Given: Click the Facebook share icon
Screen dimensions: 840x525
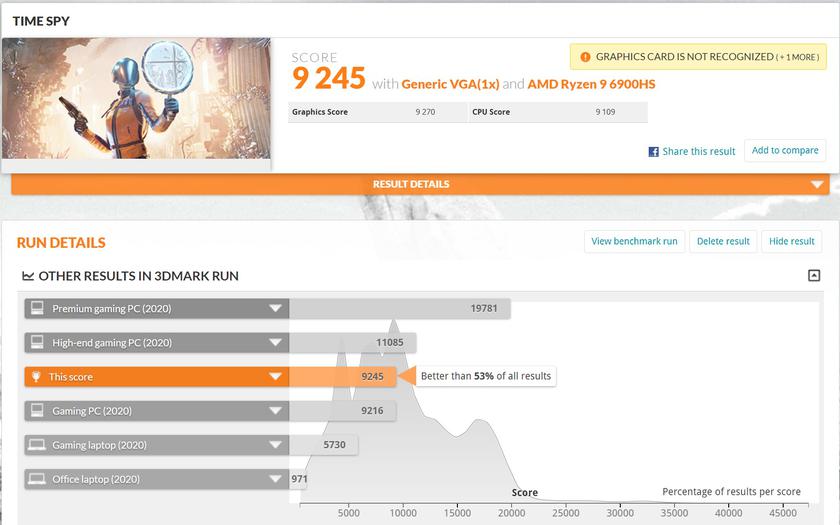Looking at the screenshot, I should pos(653,152).
